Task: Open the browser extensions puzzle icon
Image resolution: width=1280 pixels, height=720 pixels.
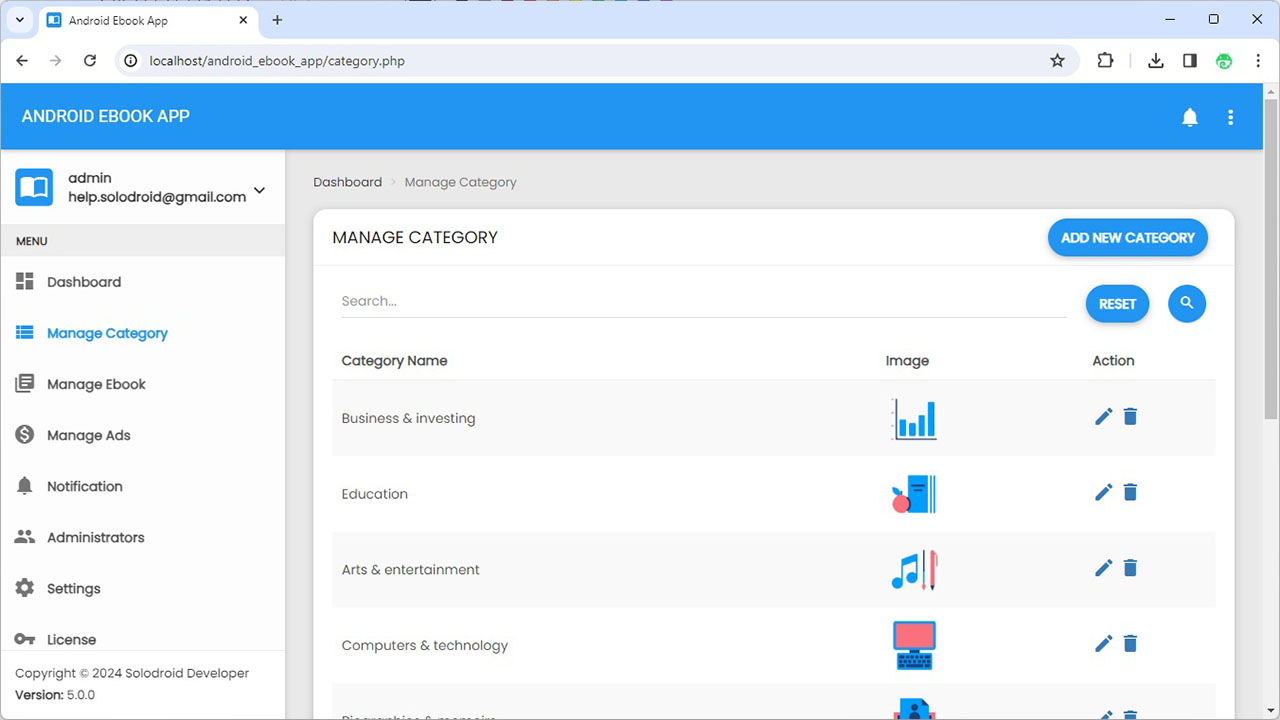Action: (1105, 61)
